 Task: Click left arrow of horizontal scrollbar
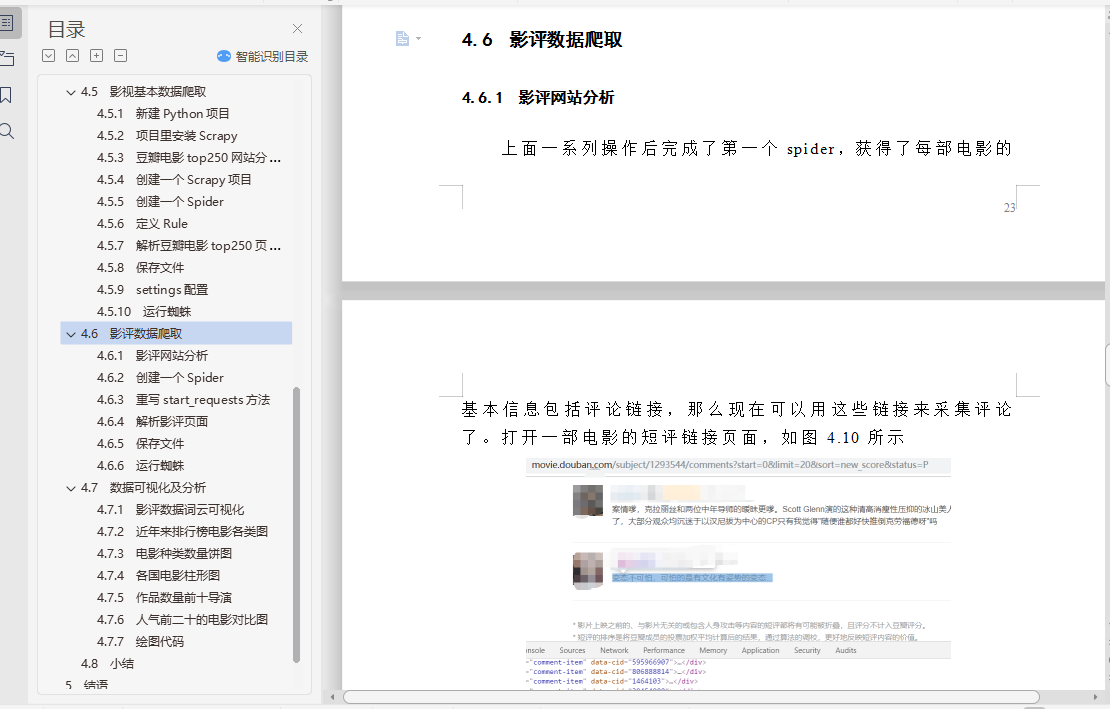click(x=333, y=697)
